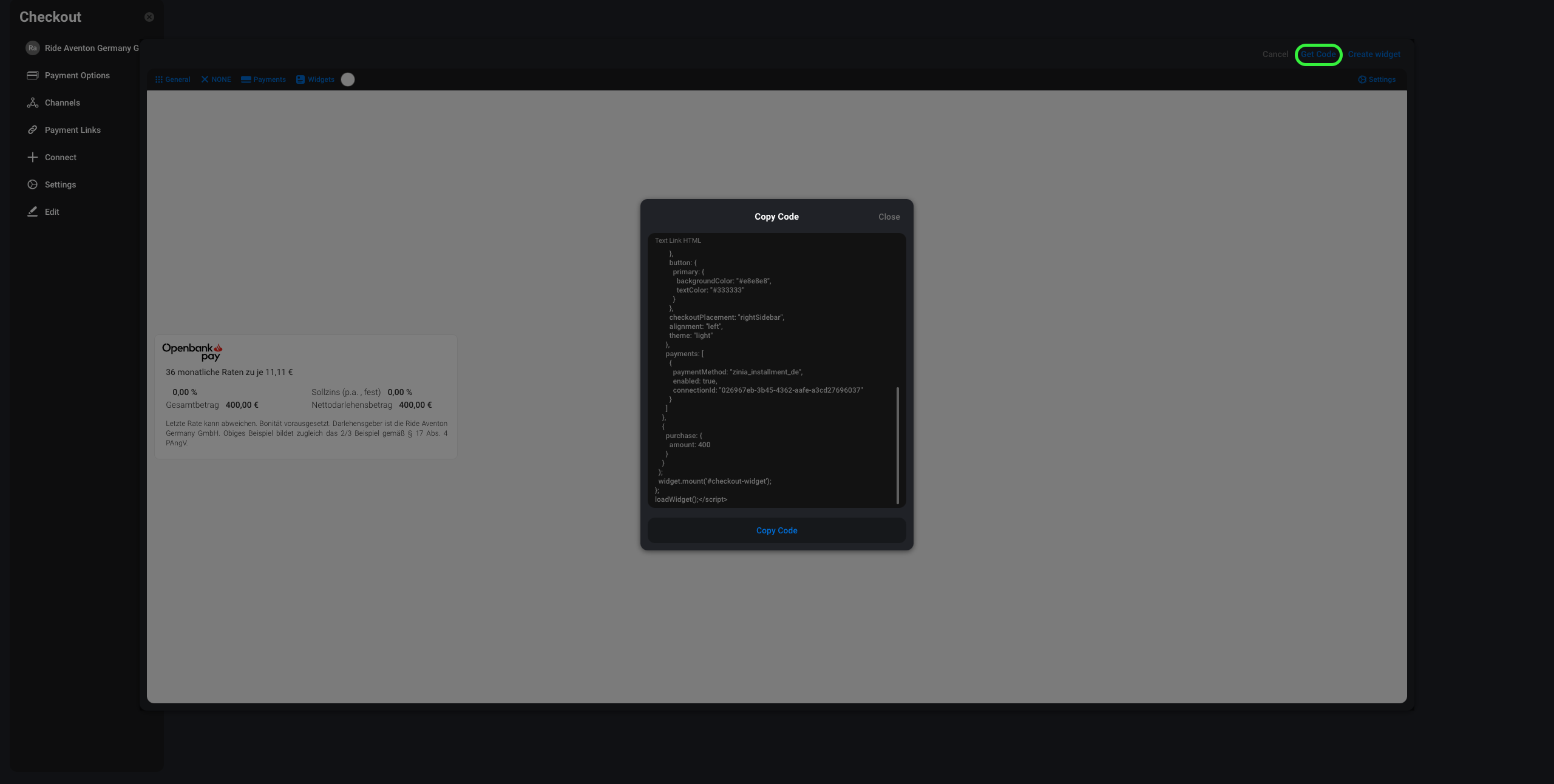1554x784 pixels.
Task: Click the textColor "#333333" line
Action: (x=710, y=290)
